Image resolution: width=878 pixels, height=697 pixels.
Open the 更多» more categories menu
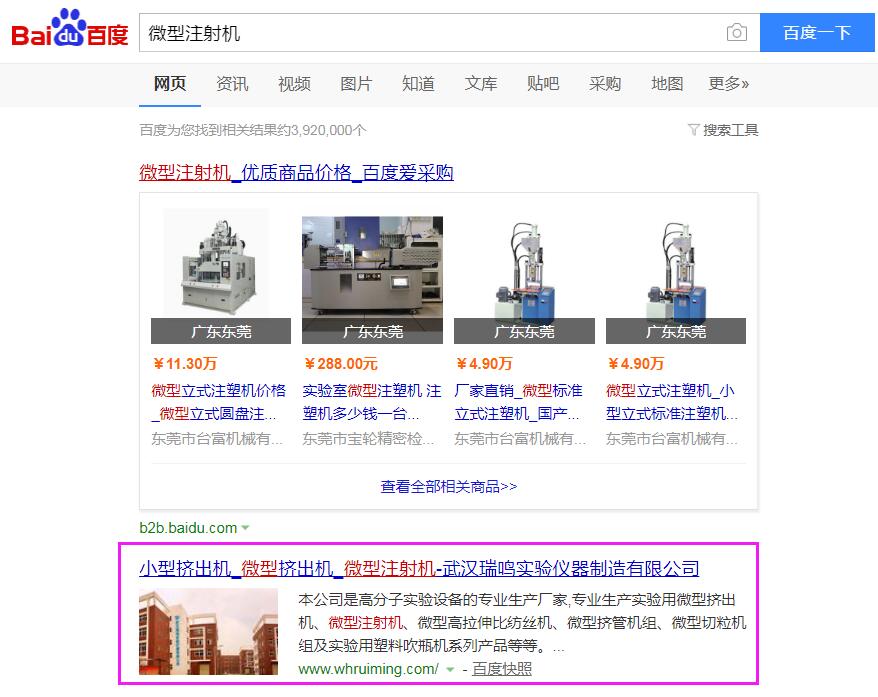point(728,84)
